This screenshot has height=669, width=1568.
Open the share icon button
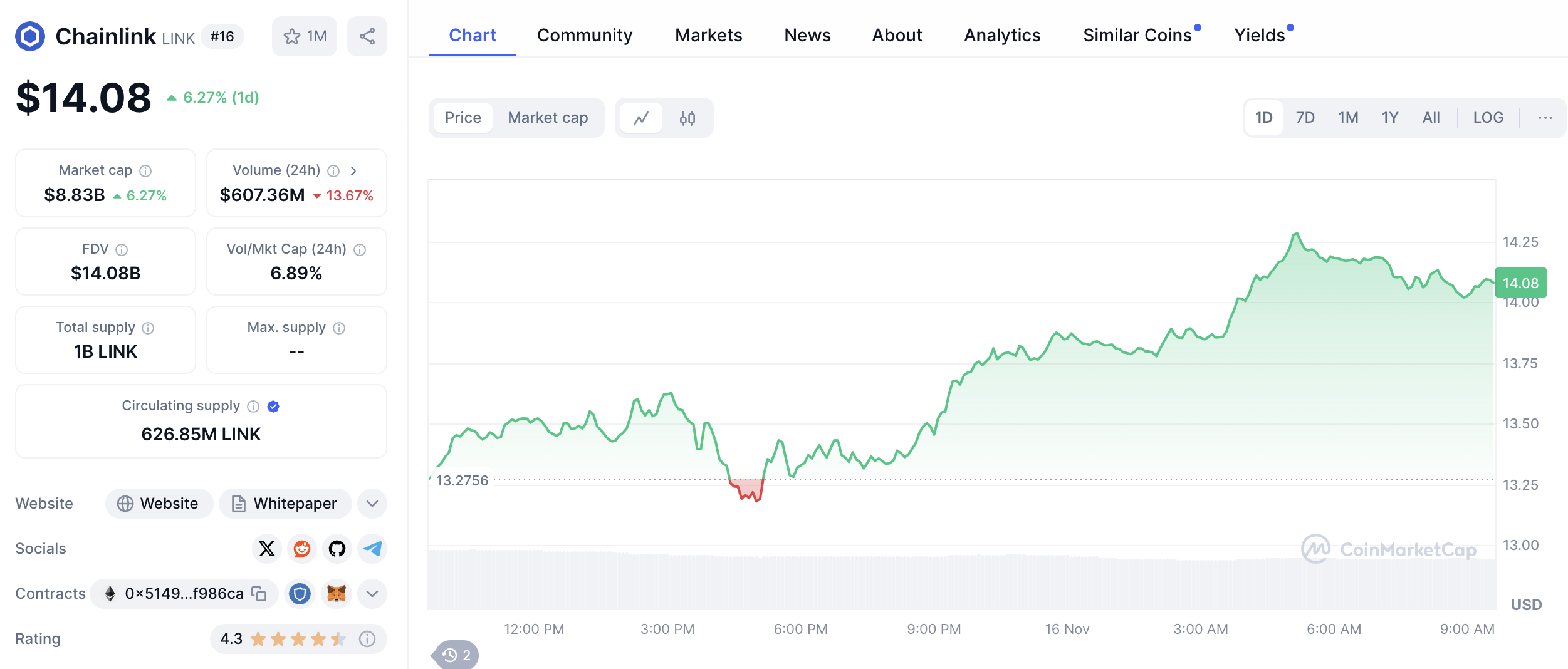coord(367,36)
